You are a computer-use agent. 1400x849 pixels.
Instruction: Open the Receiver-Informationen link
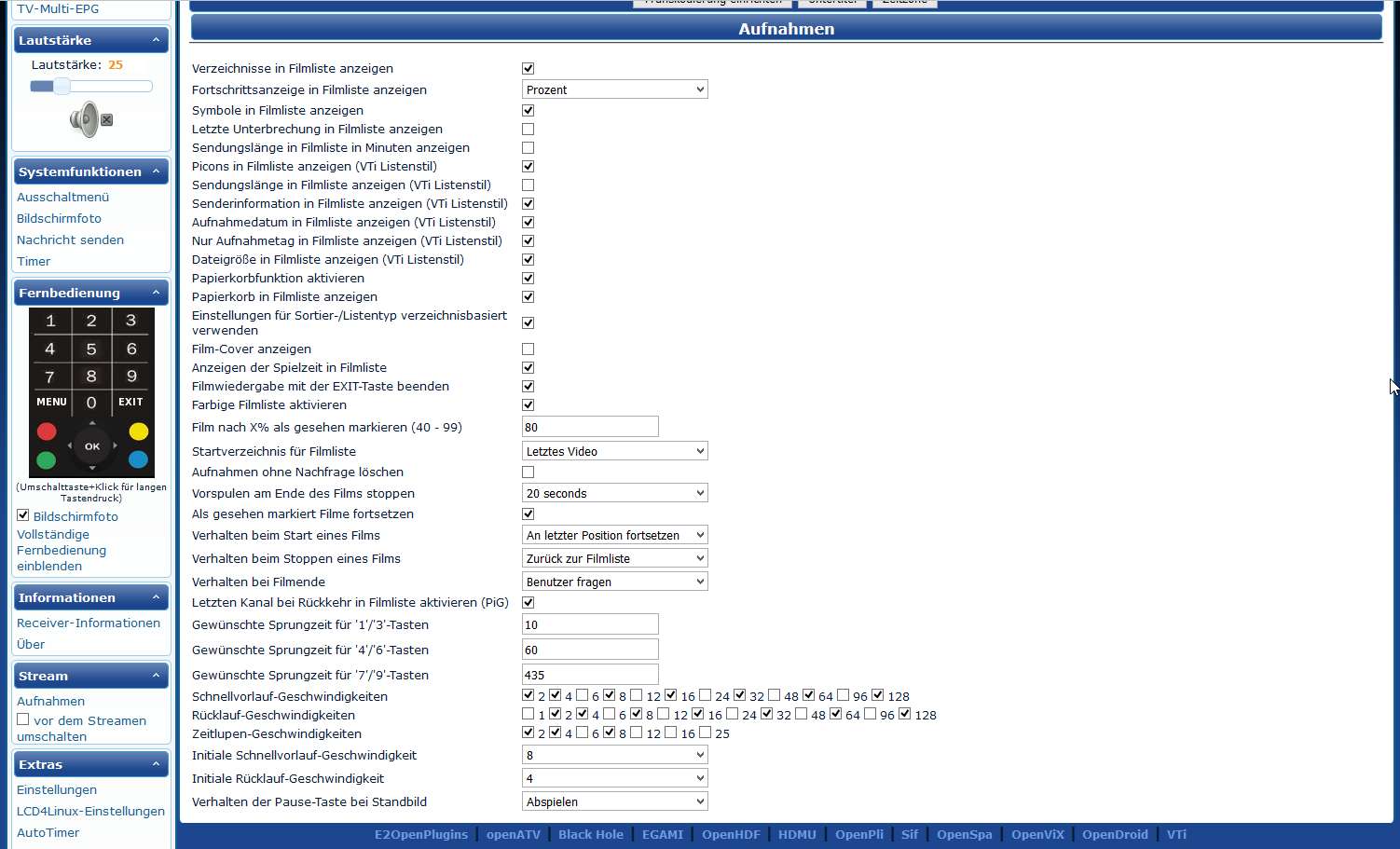tap(89, 623)
